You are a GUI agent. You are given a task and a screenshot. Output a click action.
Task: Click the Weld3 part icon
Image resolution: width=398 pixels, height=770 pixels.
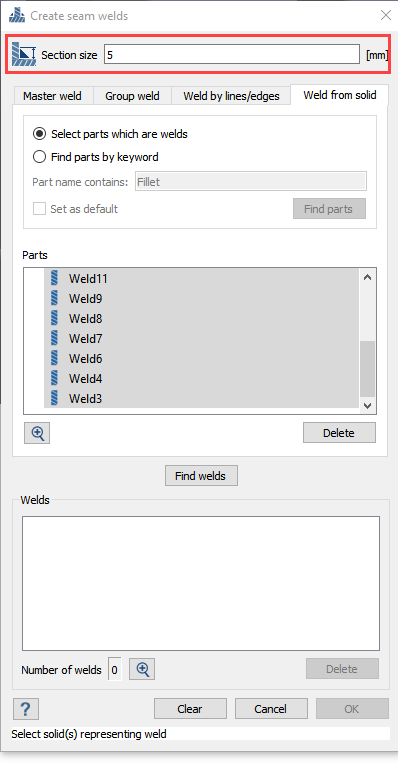[x=55, y=398]
